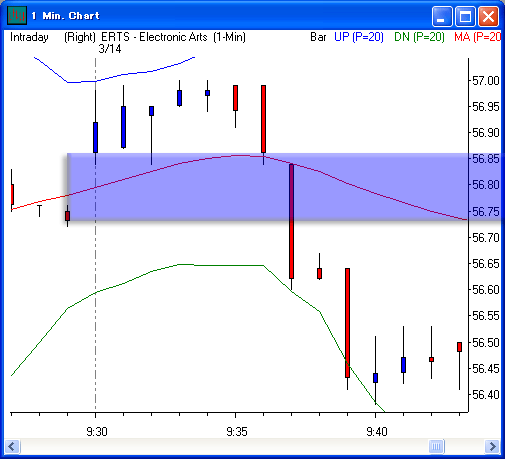Minimize the 1 Min. Chart window
This screenshot has height=459, width=505.
pyautogui.click(x=442, y=17)
